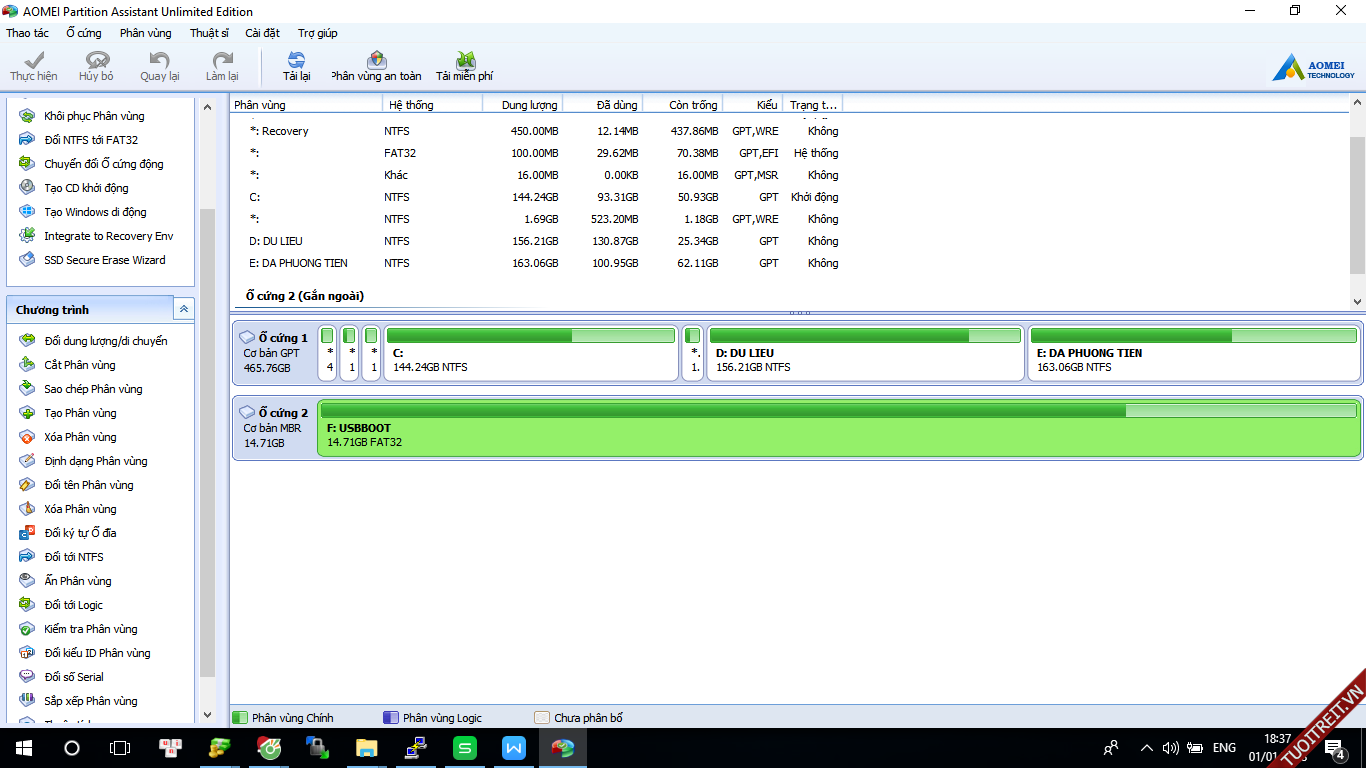Screen dimensions: 1366x768
Task: Open SSD Secure Erase Wizard
Action: (104, 260)
